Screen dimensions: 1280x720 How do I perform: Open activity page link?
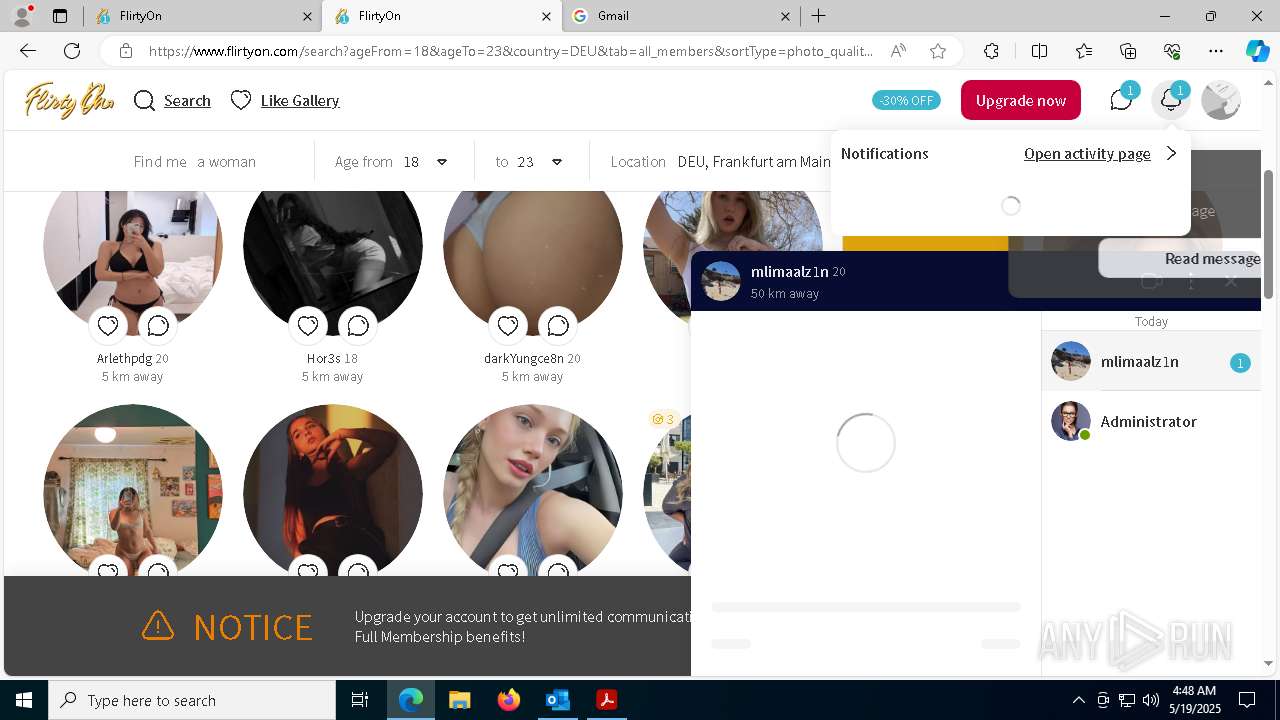click(x=1087, y=153)
